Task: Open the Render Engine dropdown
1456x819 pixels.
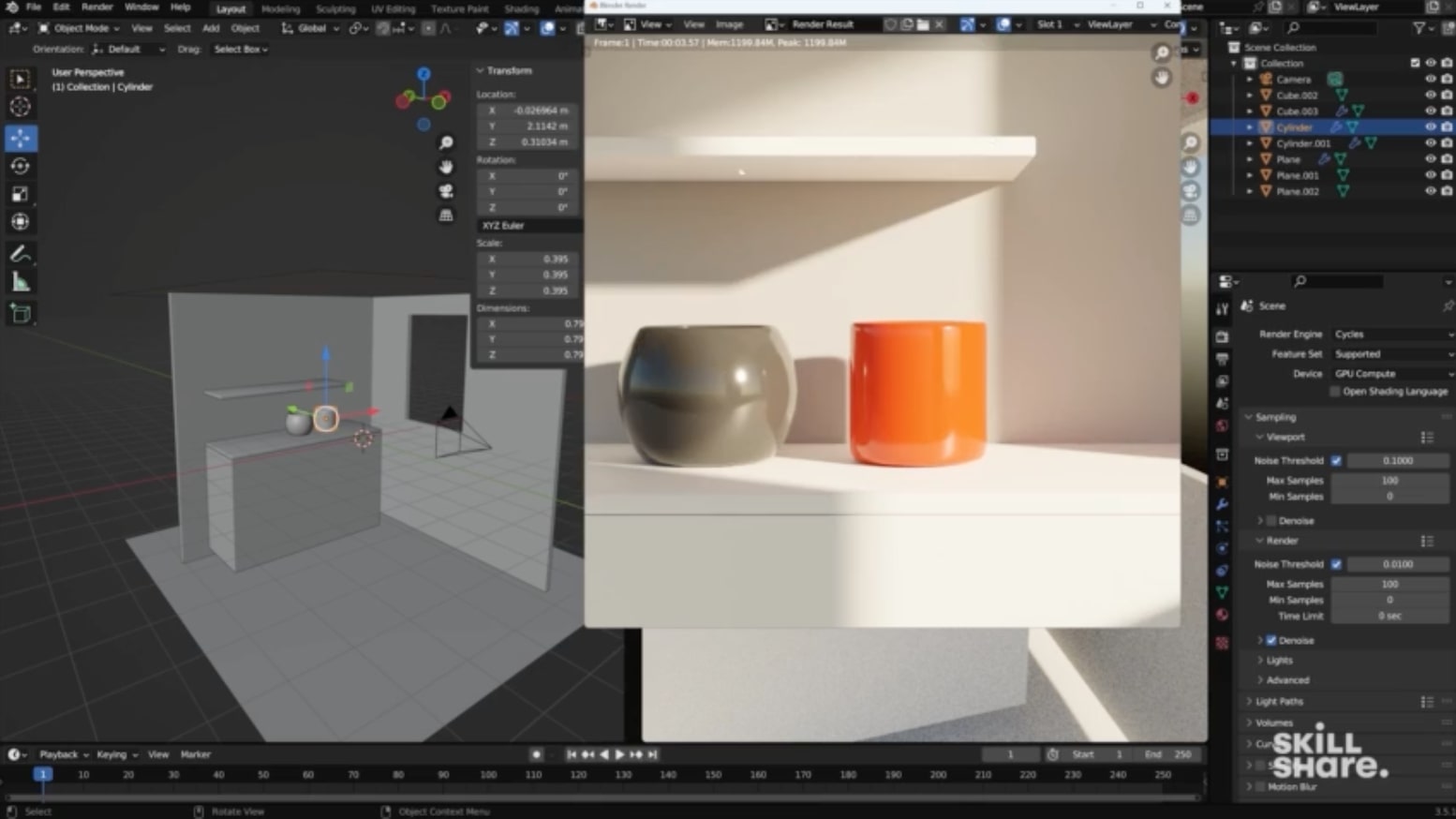Action: coord(1392,334)
